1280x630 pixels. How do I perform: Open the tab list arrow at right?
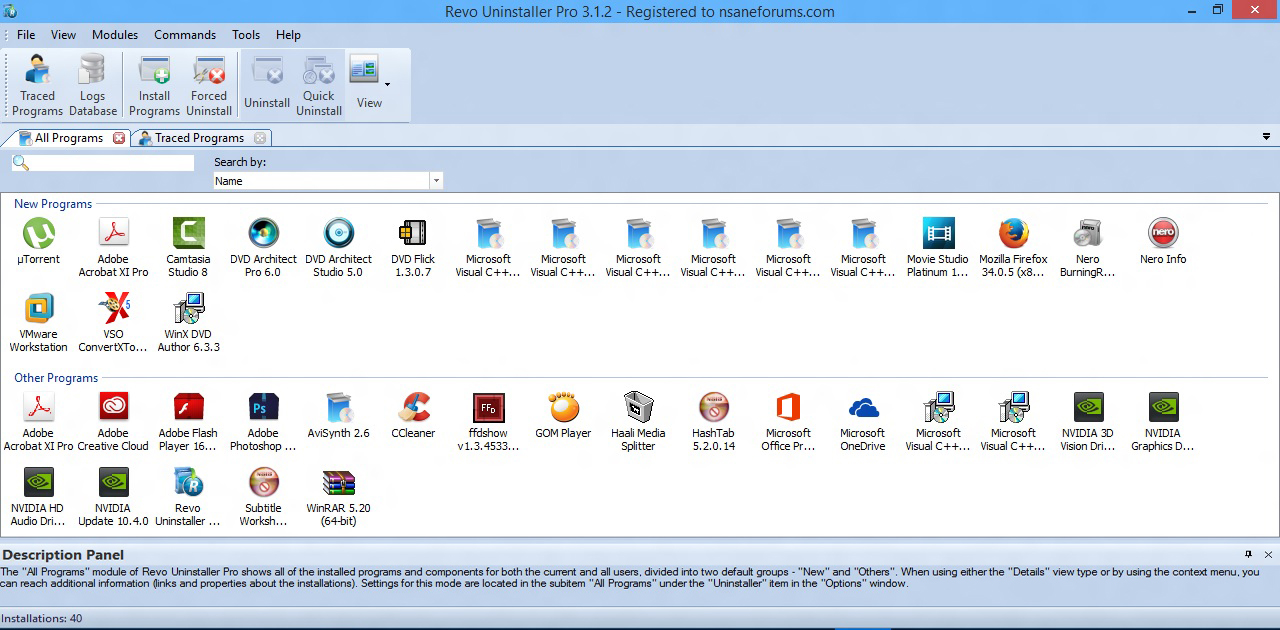click(x=1268, y=137)
